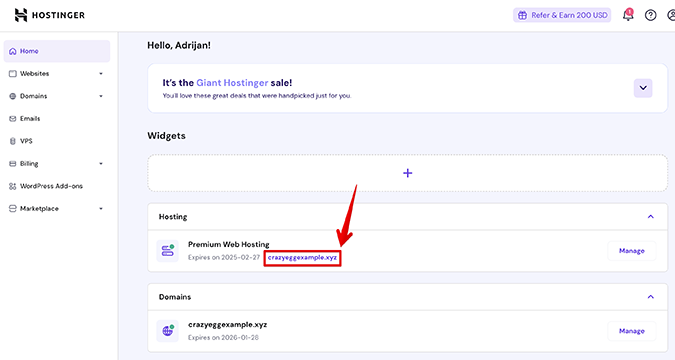Viewport: 675px width, 360px height.
Task: Open Domains in the sidebar
Action: pos(57,96)
